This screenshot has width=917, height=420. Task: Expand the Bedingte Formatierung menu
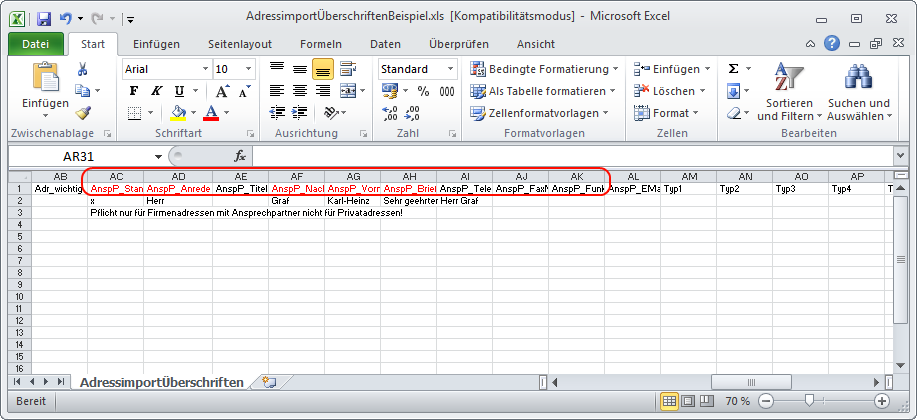point(544,69)
